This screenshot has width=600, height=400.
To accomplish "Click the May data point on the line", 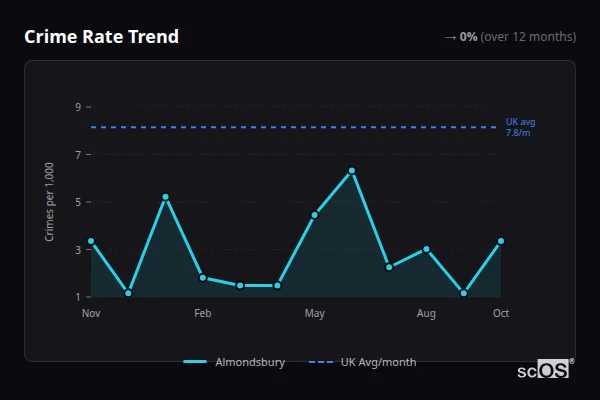I will (315, 215).
